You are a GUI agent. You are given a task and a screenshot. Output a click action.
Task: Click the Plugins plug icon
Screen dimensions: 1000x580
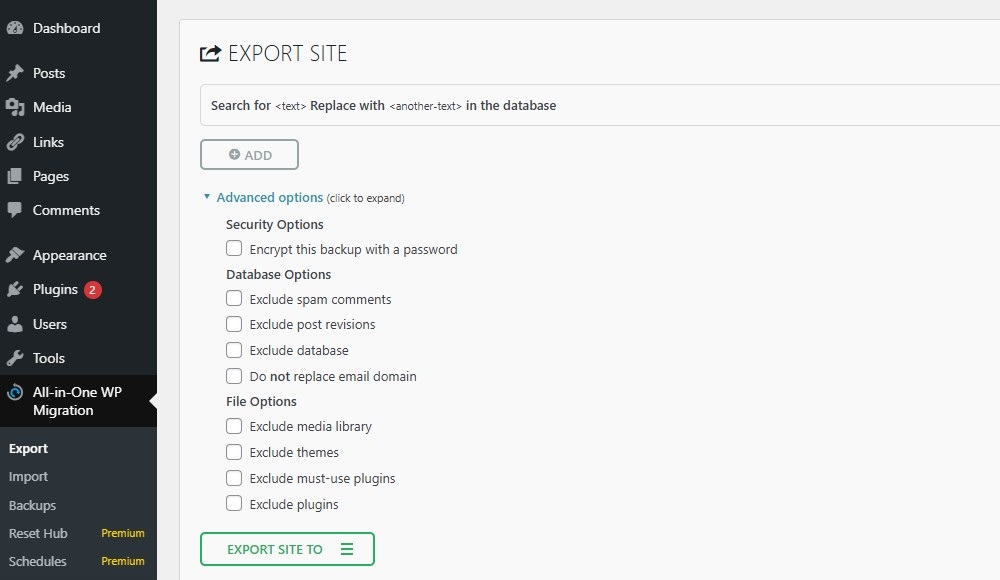click(x=15, y=290)
